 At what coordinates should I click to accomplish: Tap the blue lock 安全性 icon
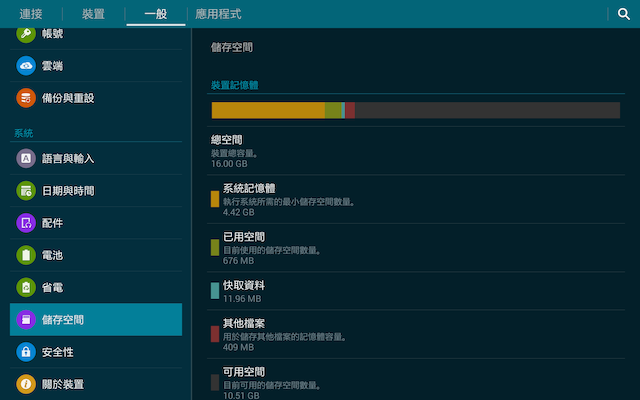click(x=26, y=352)
